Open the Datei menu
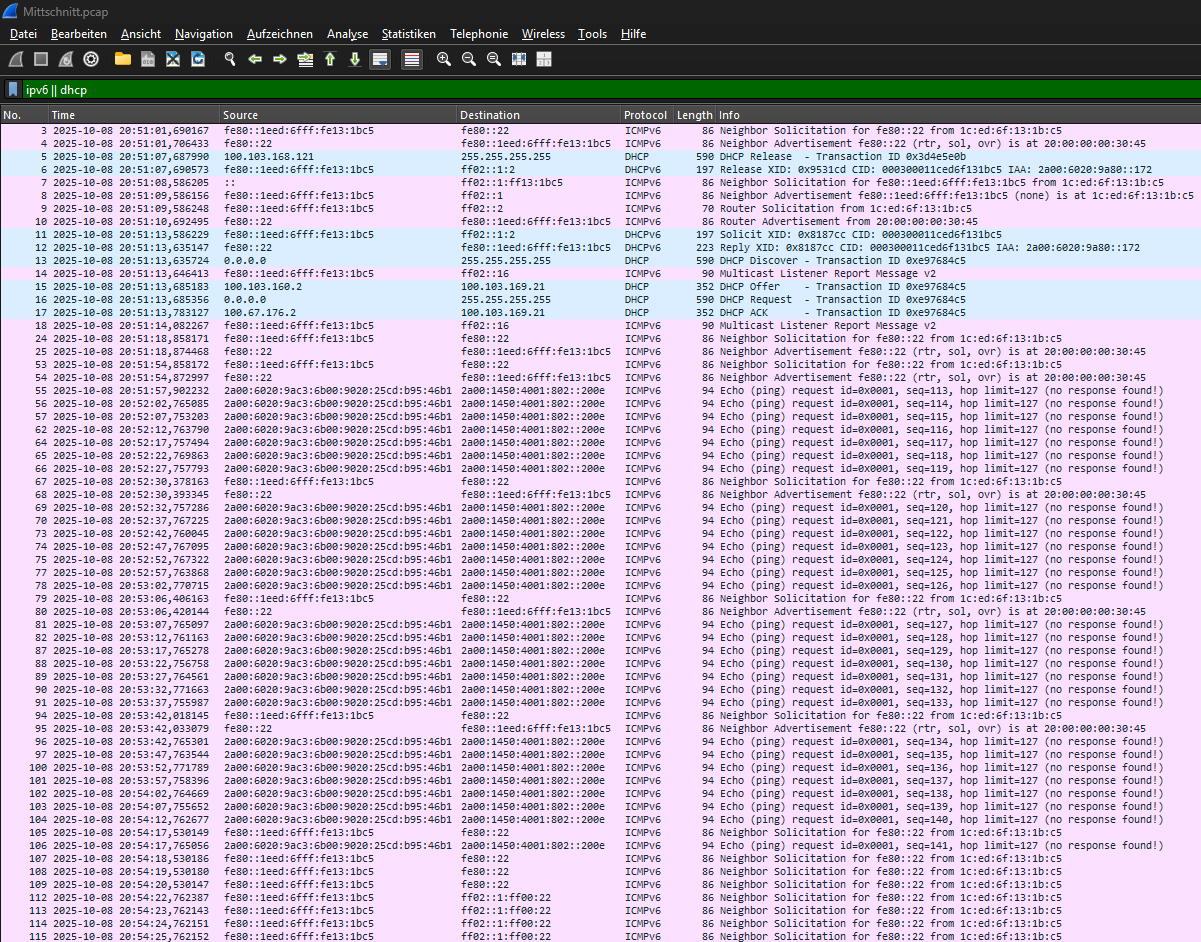1201x942 pixels. click(x=23, y=34)
